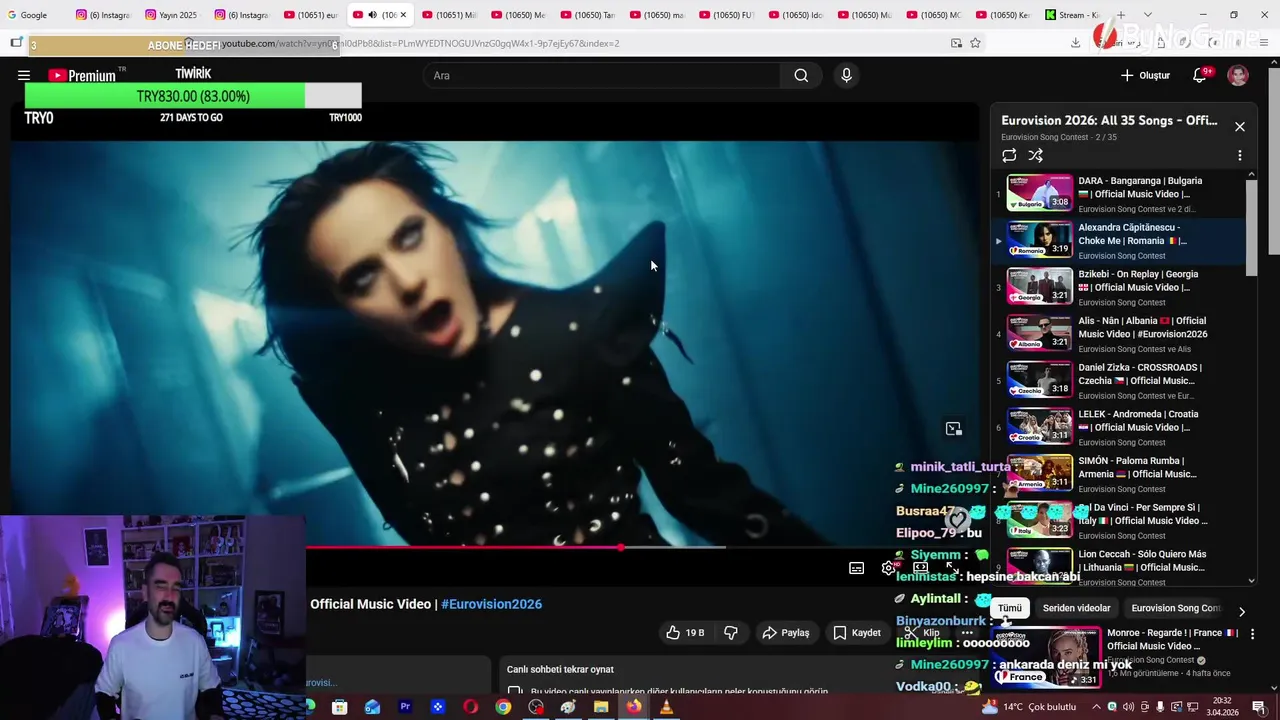Switch player to theater mode

click(920, 567)
